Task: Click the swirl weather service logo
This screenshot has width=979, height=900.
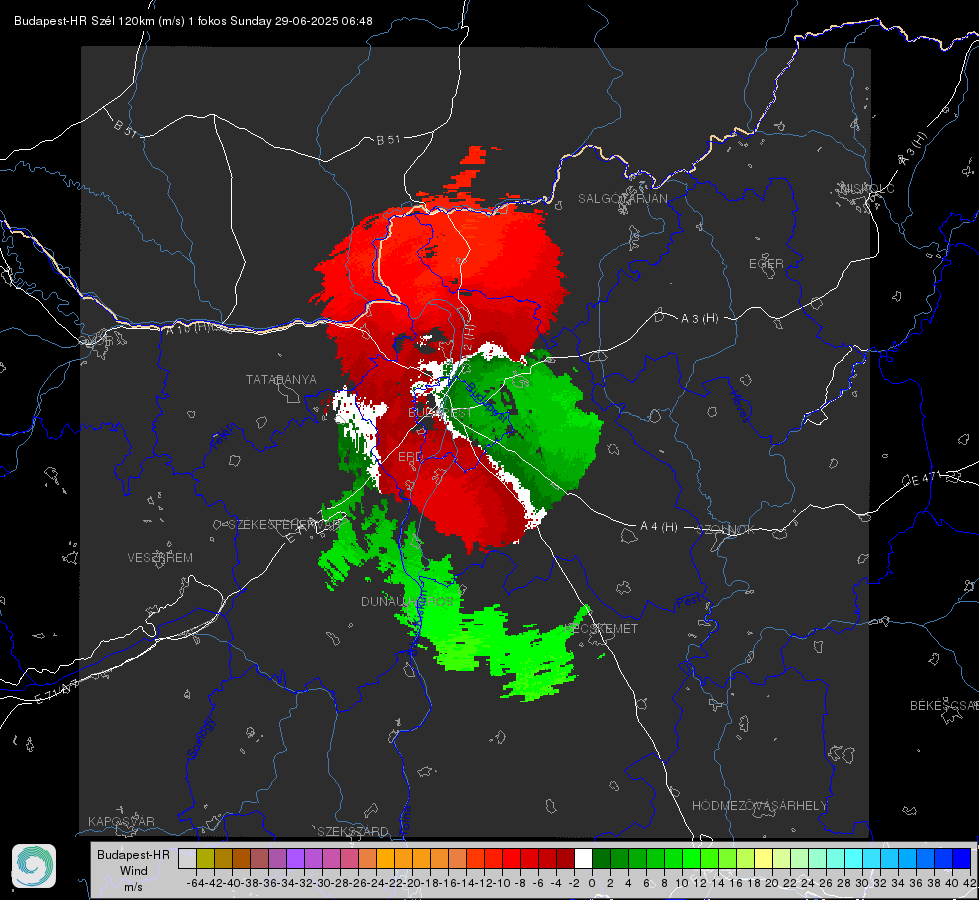Action: pos(34,866)
